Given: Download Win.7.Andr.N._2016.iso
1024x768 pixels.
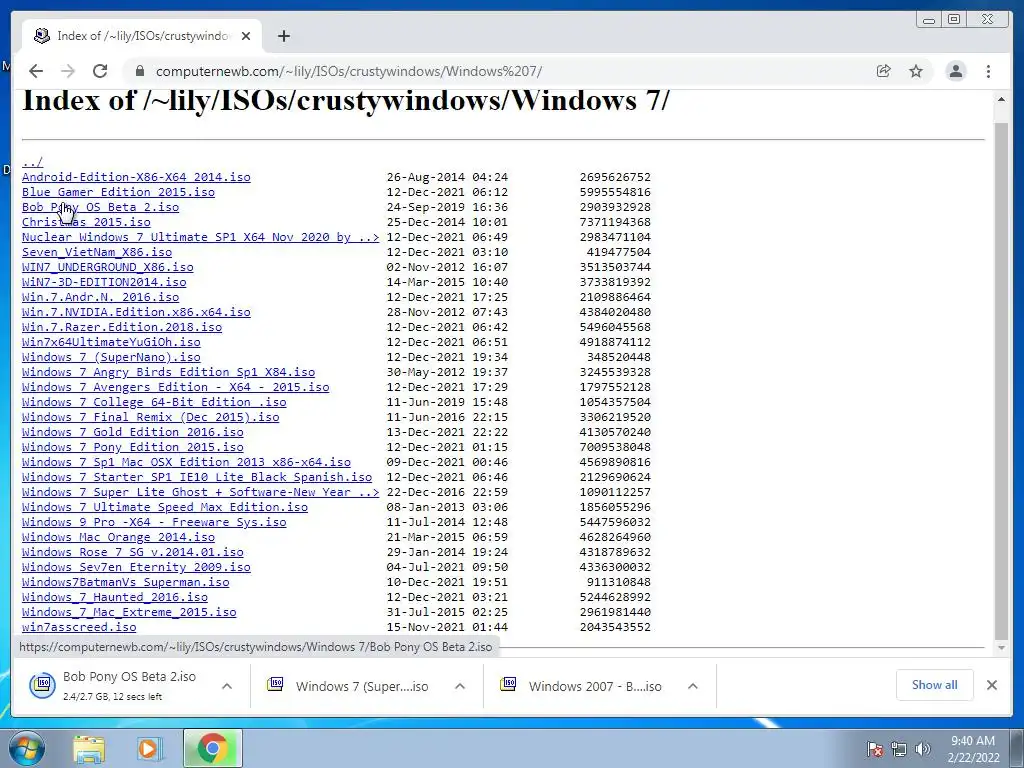Looking at the screenshot, I should pyautogui.click(x=101, y=297).
